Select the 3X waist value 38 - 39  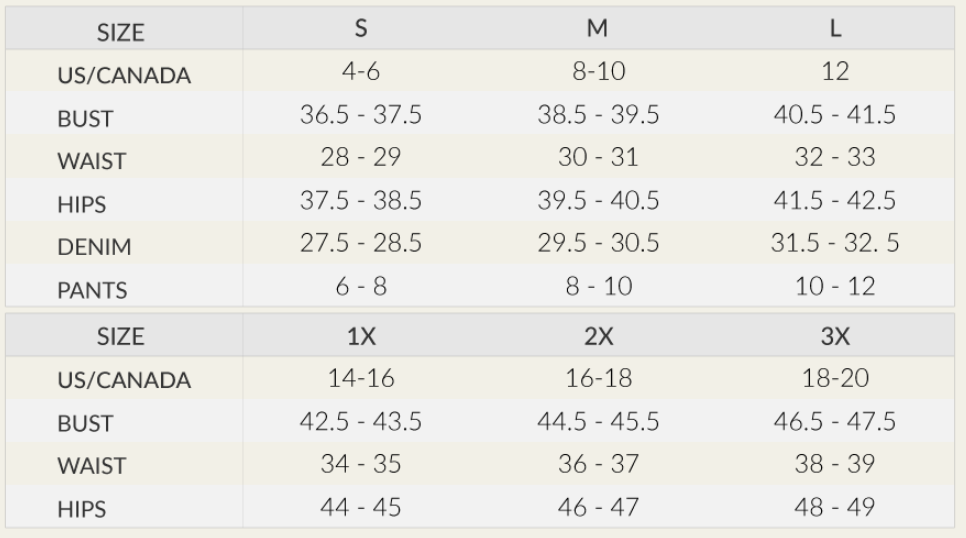(x=835, y=464)
